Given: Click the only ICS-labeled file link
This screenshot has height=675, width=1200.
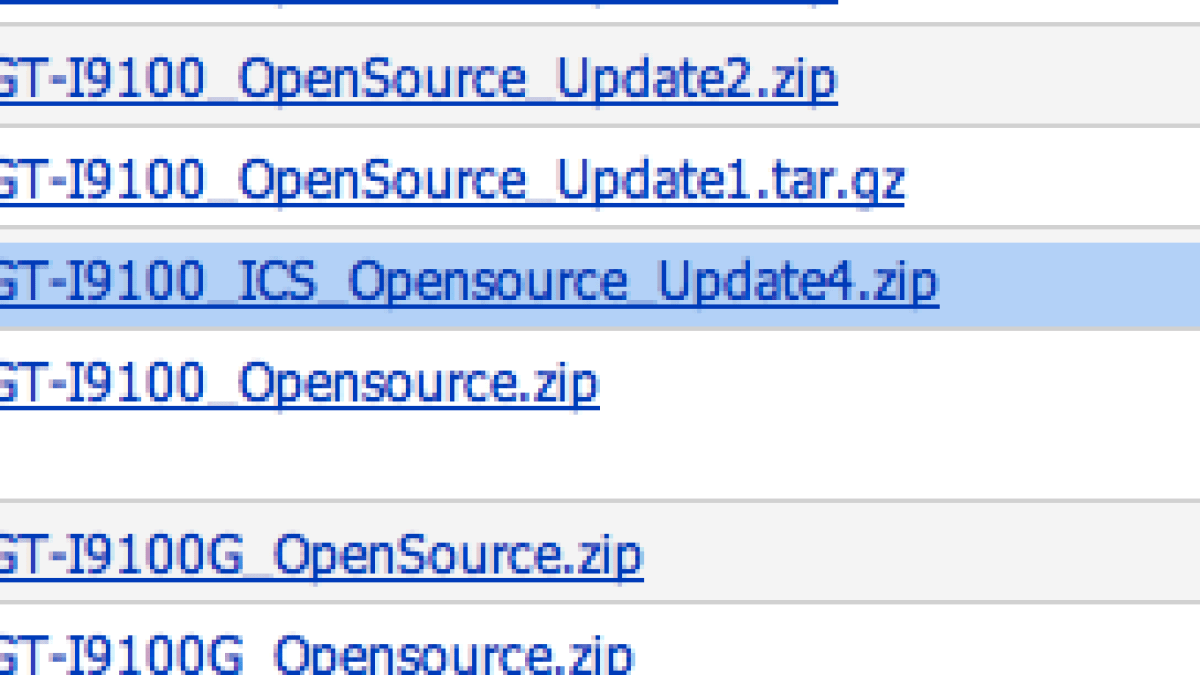Looking at the screenshot, I should tap(468, 283).
